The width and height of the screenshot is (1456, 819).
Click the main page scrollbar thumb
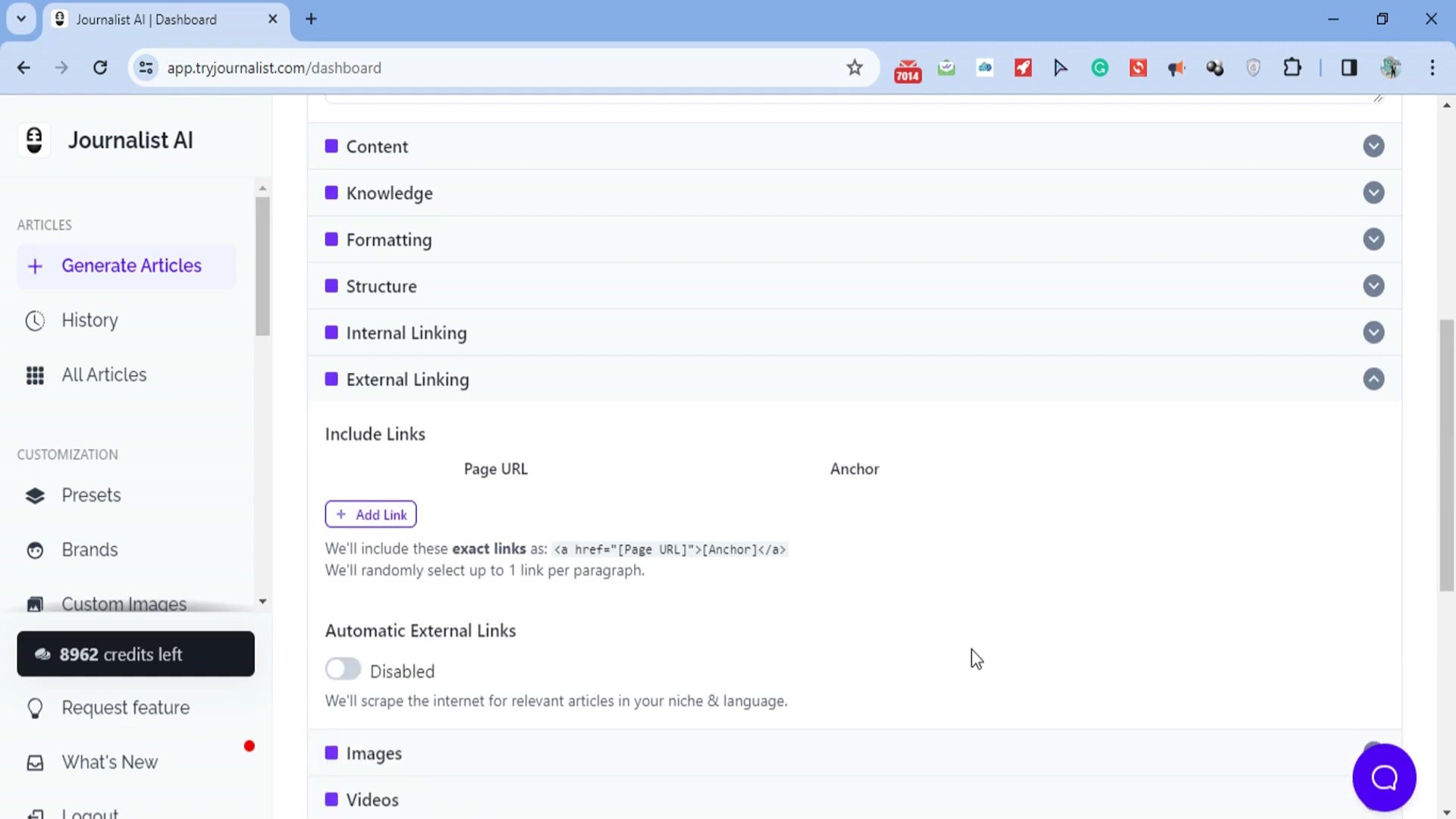point(1446,456)
